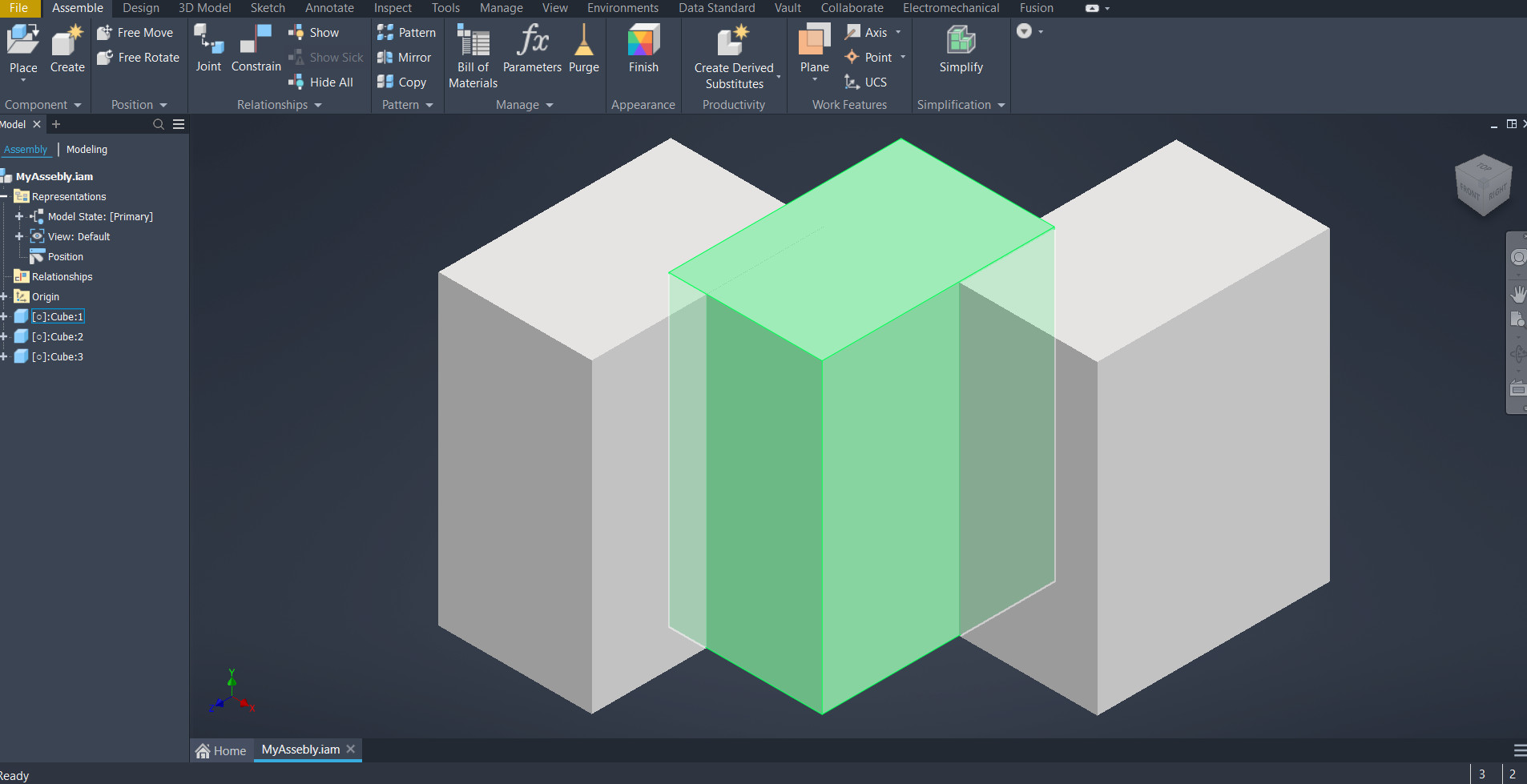Image resolution: width=1527 pixels, height=784 pixels.
Task: Expand the Cube:2 tree node
Action: pos(4,336)
